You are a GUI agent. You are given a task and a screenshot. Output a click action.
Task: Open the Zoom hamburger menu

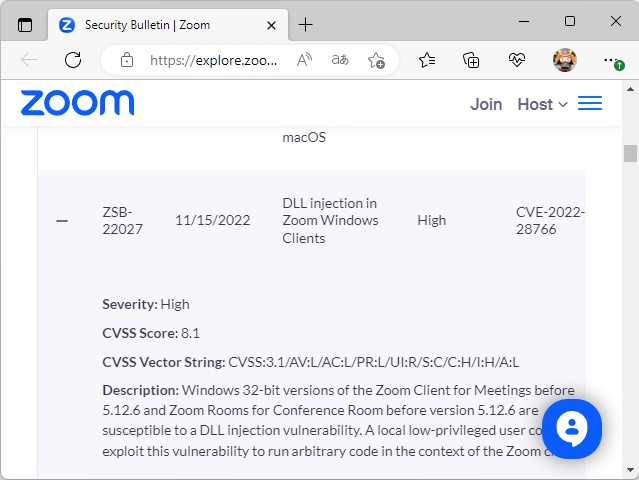click(x=590, y=103)
